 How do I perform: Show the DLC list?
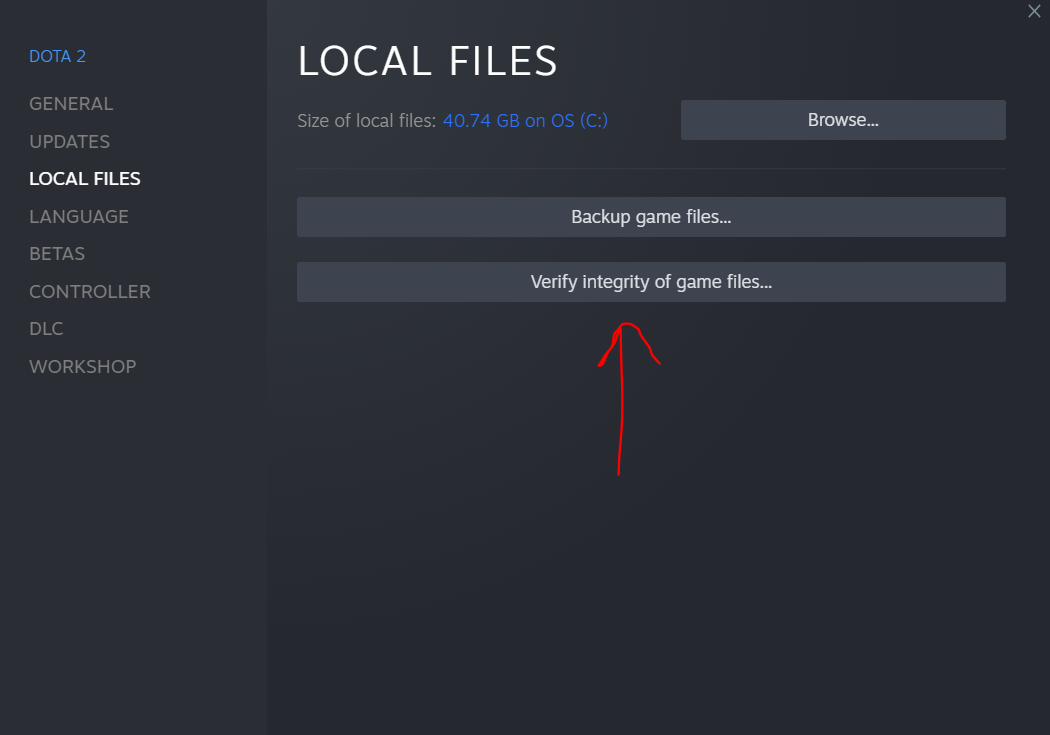pyautogui.click(x=46, y=328)
